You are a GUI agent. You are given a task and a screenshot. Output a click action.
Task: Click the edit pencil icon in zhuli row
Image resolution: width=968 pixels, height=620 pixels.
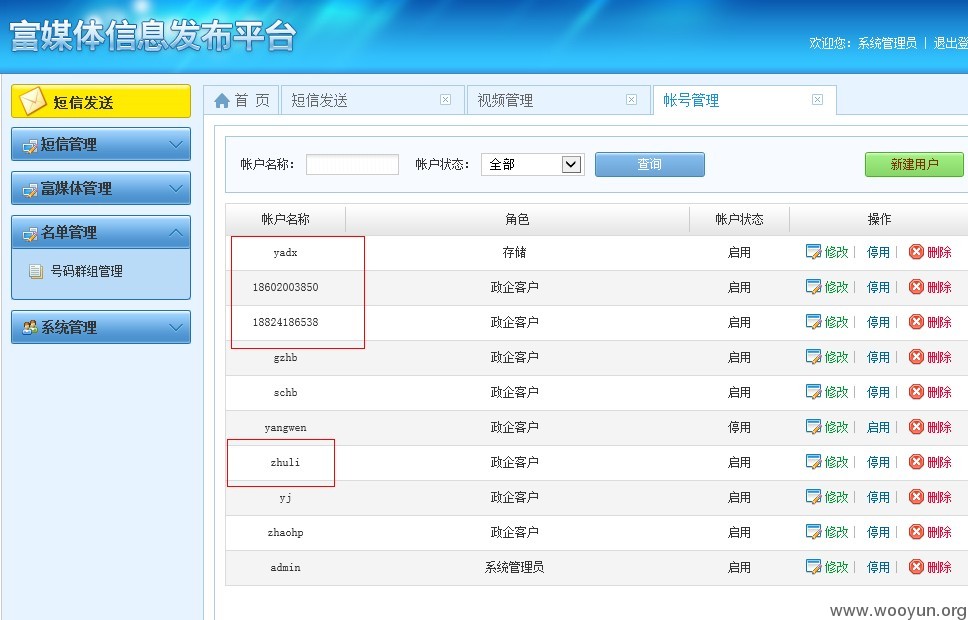click(813, 462)
